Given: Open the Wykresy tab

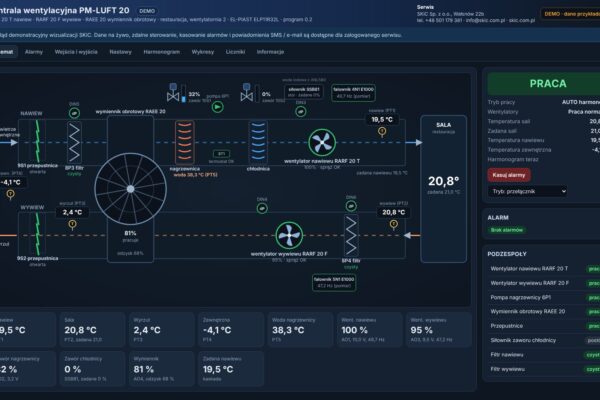Looking at the screenshot, I should point(203,52).
